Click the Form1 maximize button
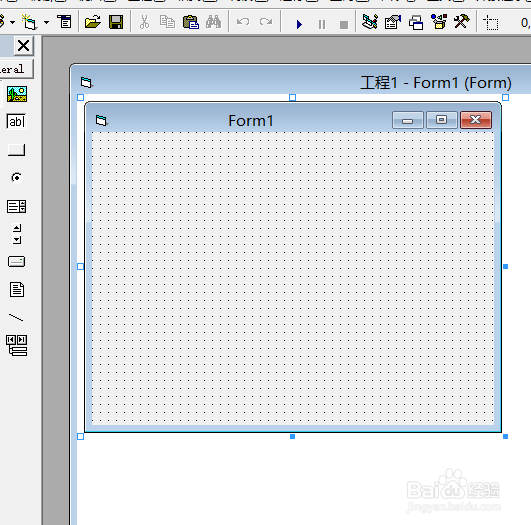This screenshot has width=531, height=525. click(442, 120)
